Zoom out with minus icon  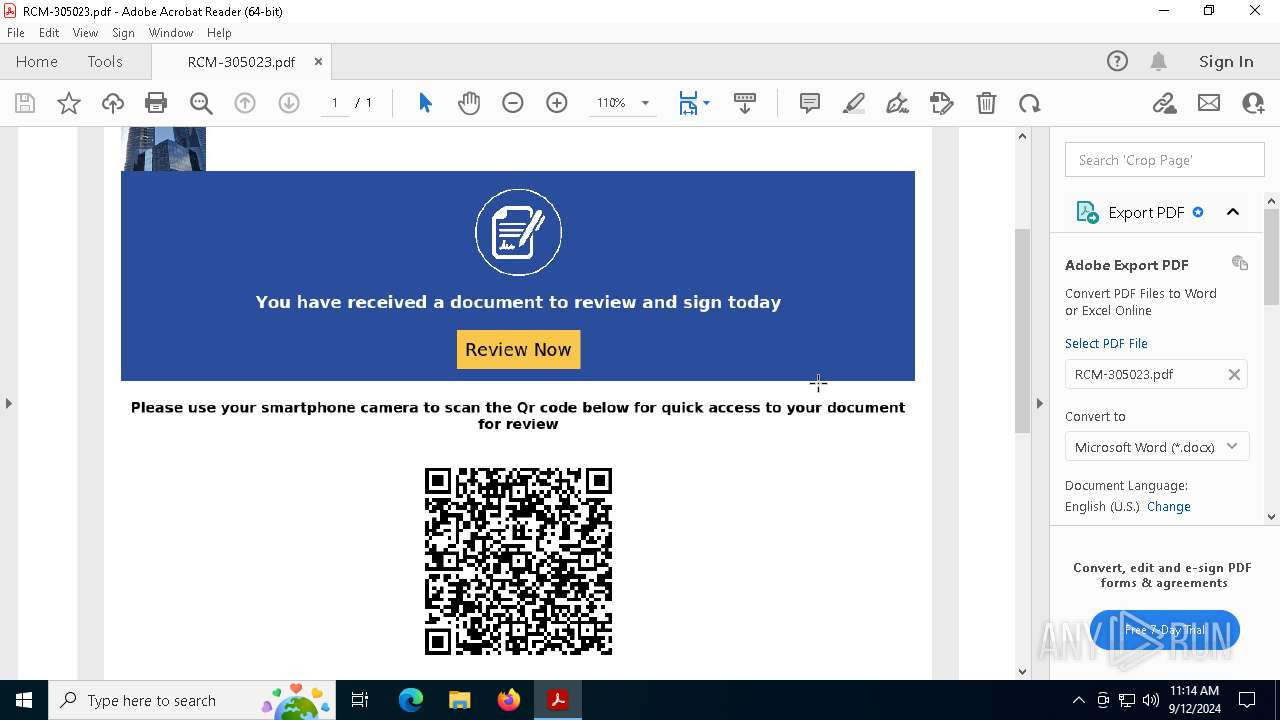513,103
